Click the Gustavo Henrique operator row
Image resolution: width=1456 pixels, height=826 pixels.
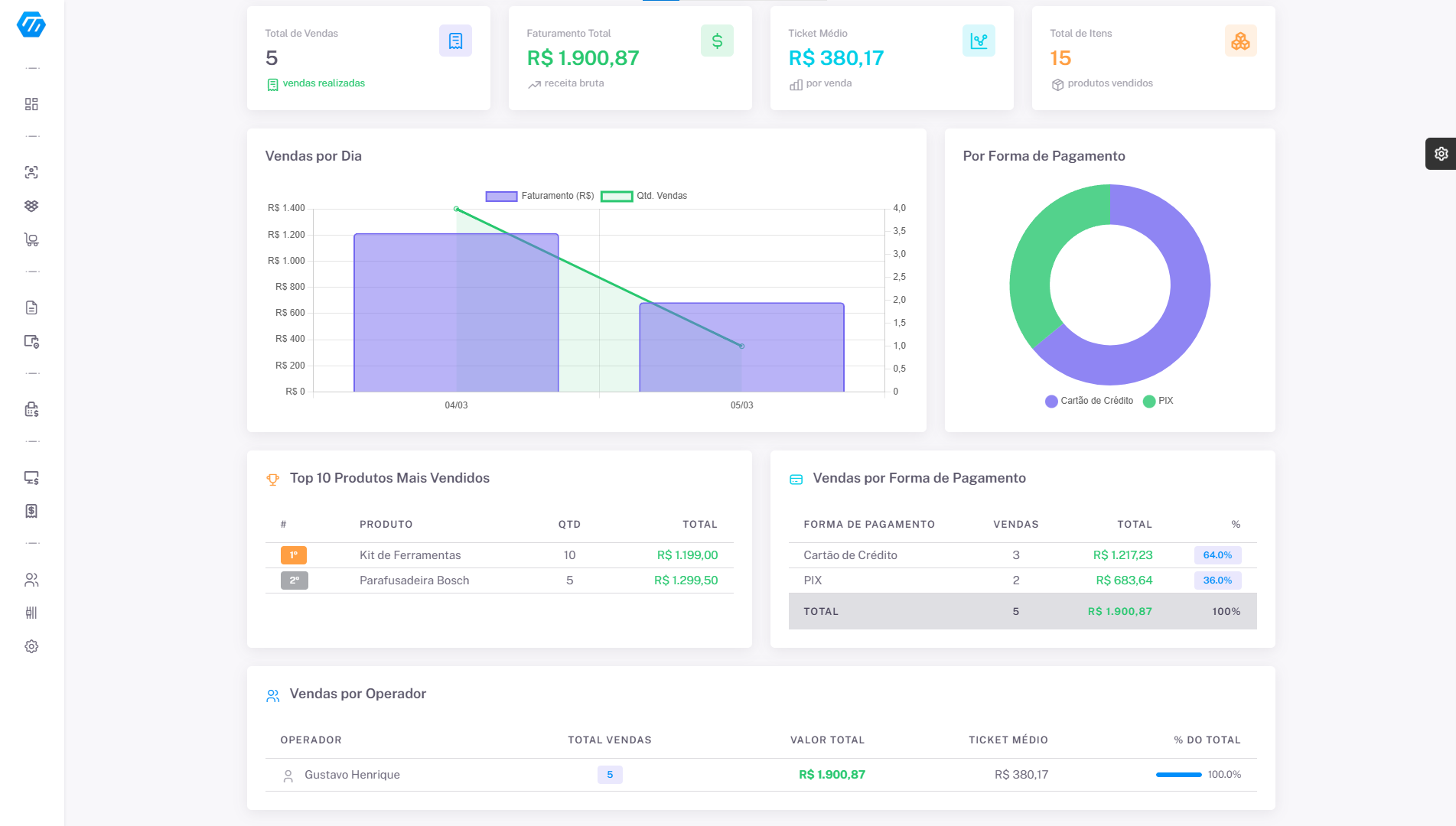352,775
